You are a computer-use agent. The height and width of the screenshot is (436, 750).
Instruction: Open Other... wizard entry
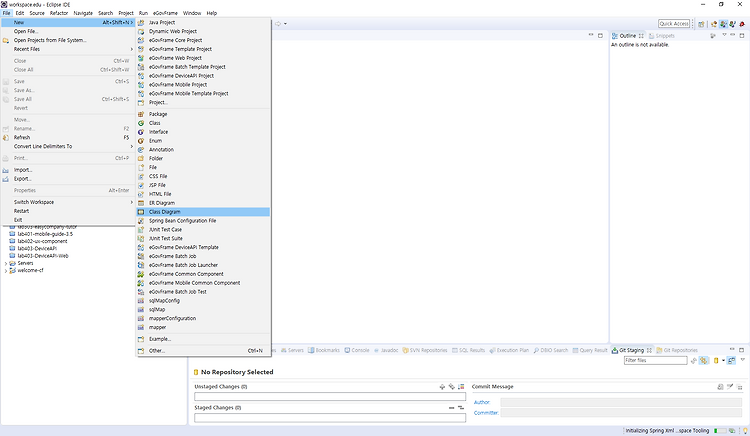tap(203, 351)
